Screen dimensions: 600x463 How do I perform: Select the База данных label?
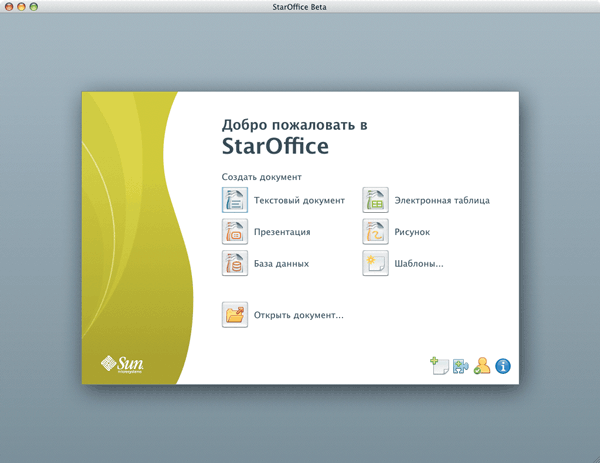click(x=281, y=264)
